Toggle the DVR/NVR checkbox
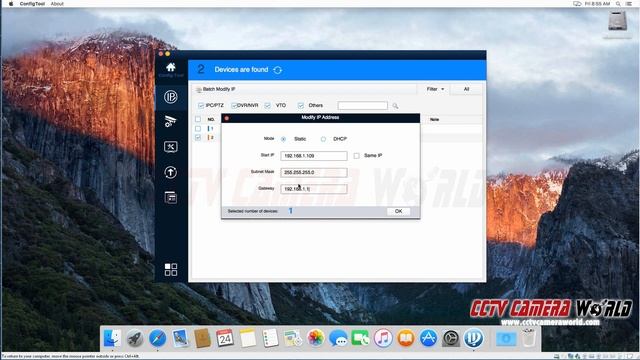This screenshot has height=360, width=640. [234, 105]
